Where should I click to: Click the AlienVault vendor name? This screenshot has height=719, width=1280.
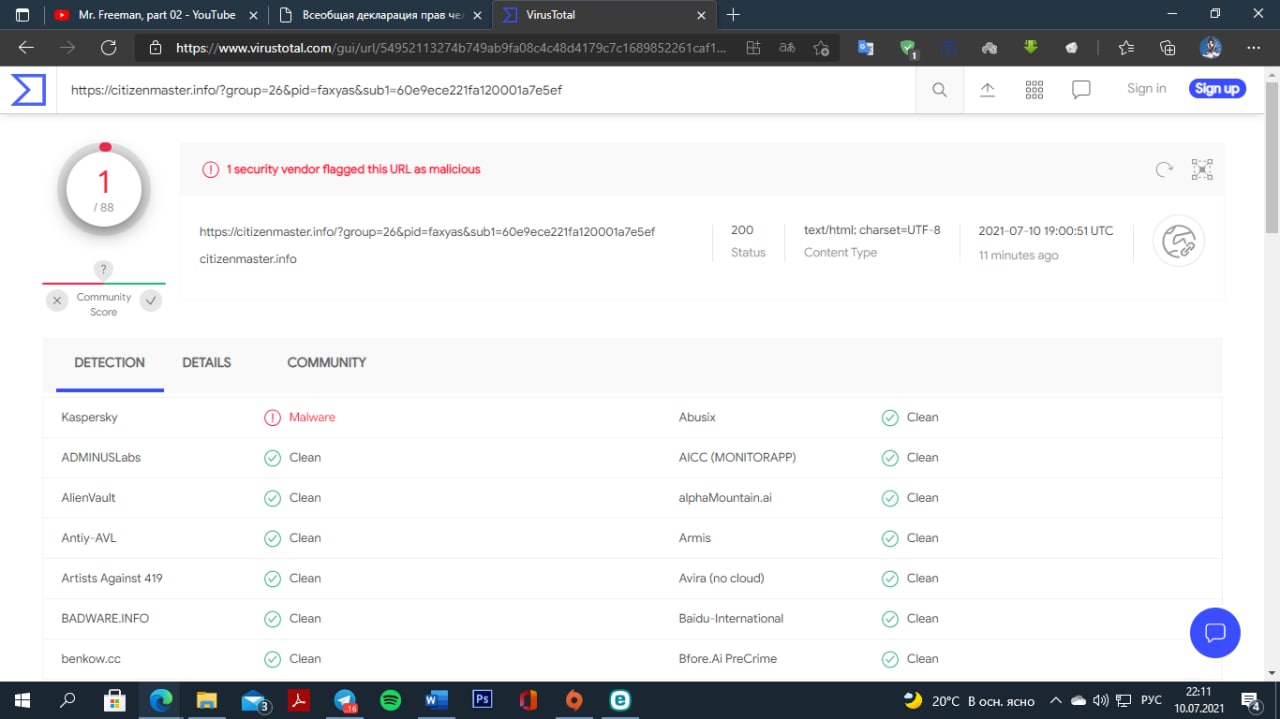88,497
